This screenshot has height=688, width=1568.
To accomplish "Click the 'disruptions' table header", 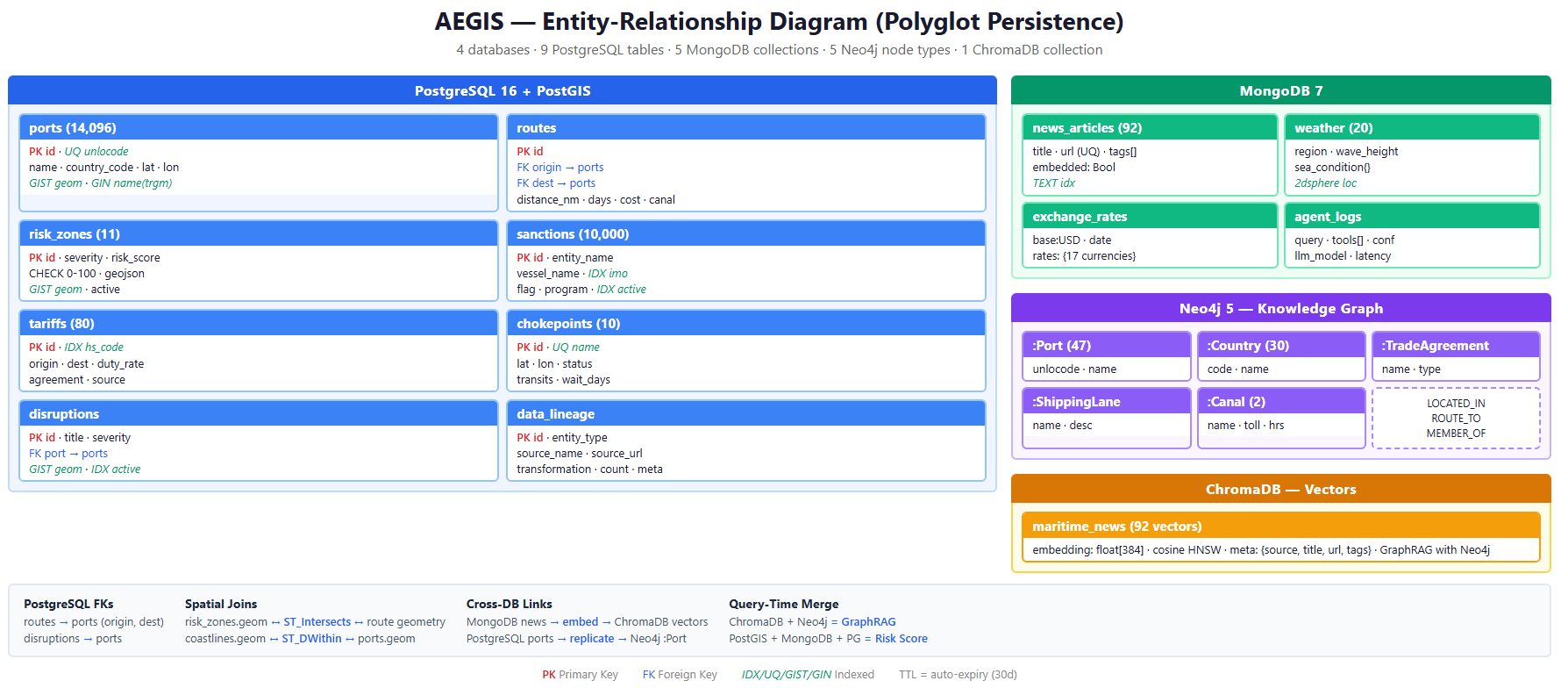I will (259, 414).
